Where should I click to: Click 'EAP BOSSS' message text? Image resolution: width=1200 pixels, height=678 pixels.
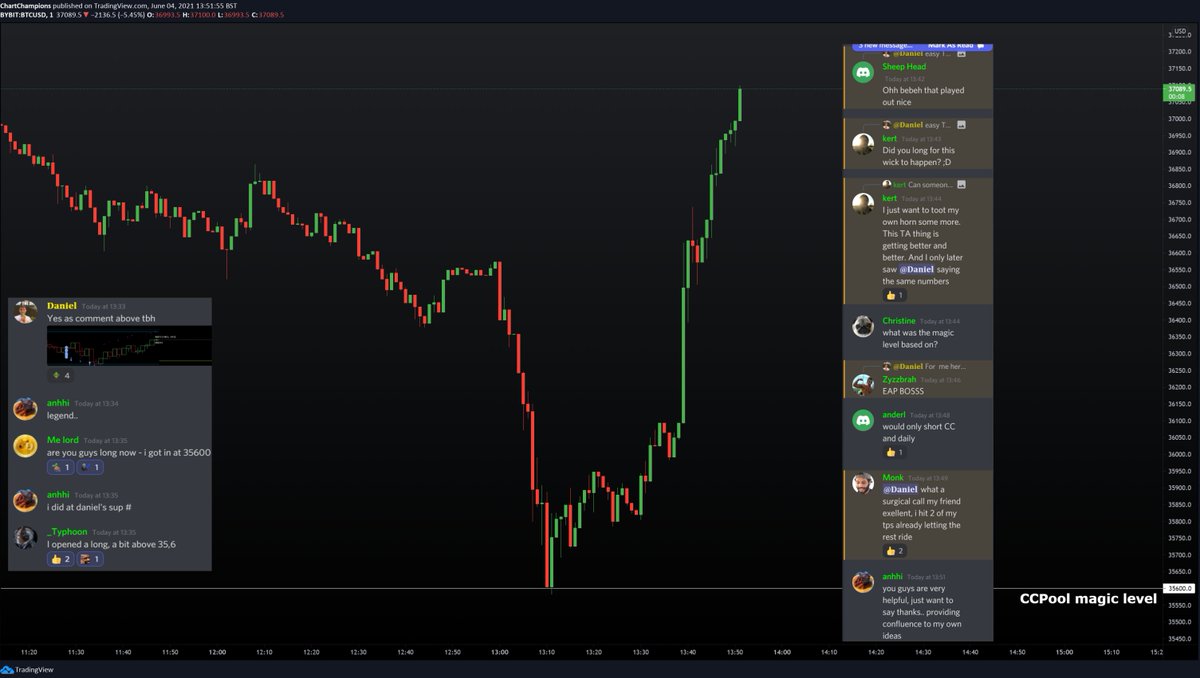pos(904,391)
